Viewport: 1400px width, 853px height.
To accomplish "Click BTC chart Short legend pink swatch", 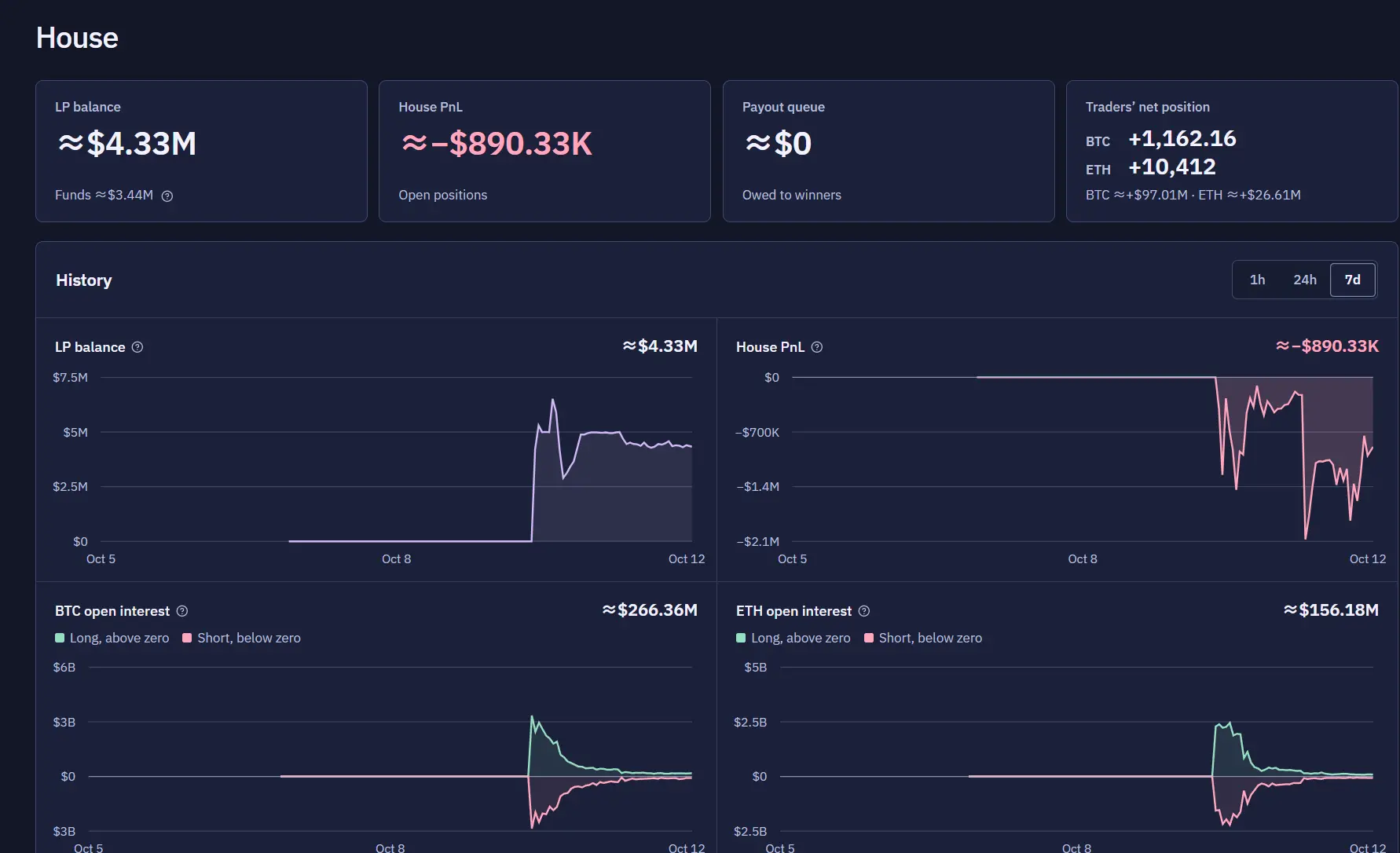I will (187, 638).
